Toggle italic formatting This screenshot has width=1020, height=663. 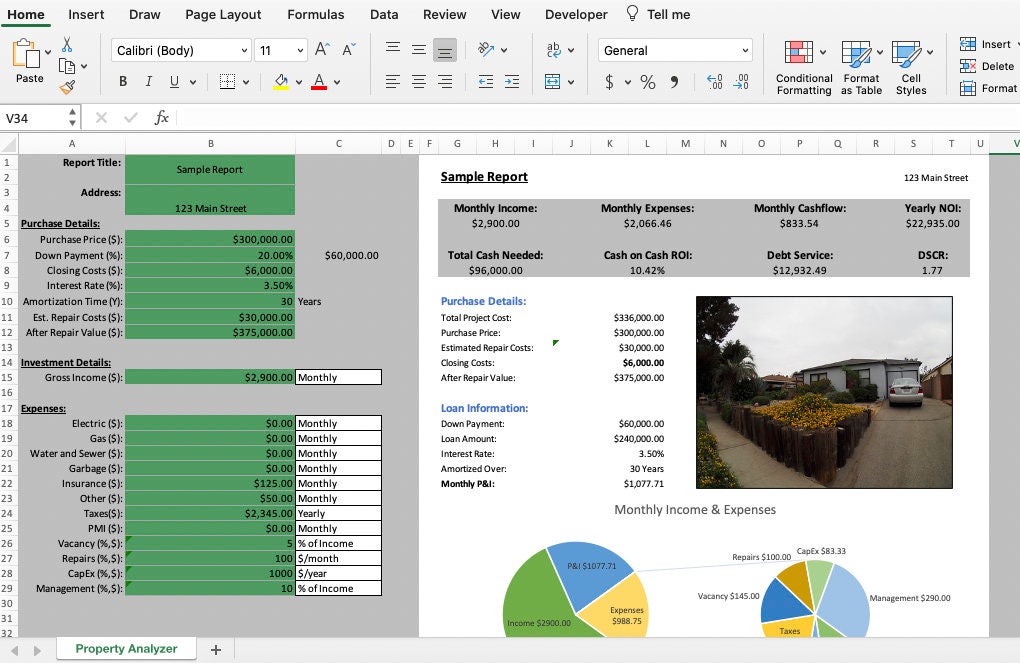(146, 81)
